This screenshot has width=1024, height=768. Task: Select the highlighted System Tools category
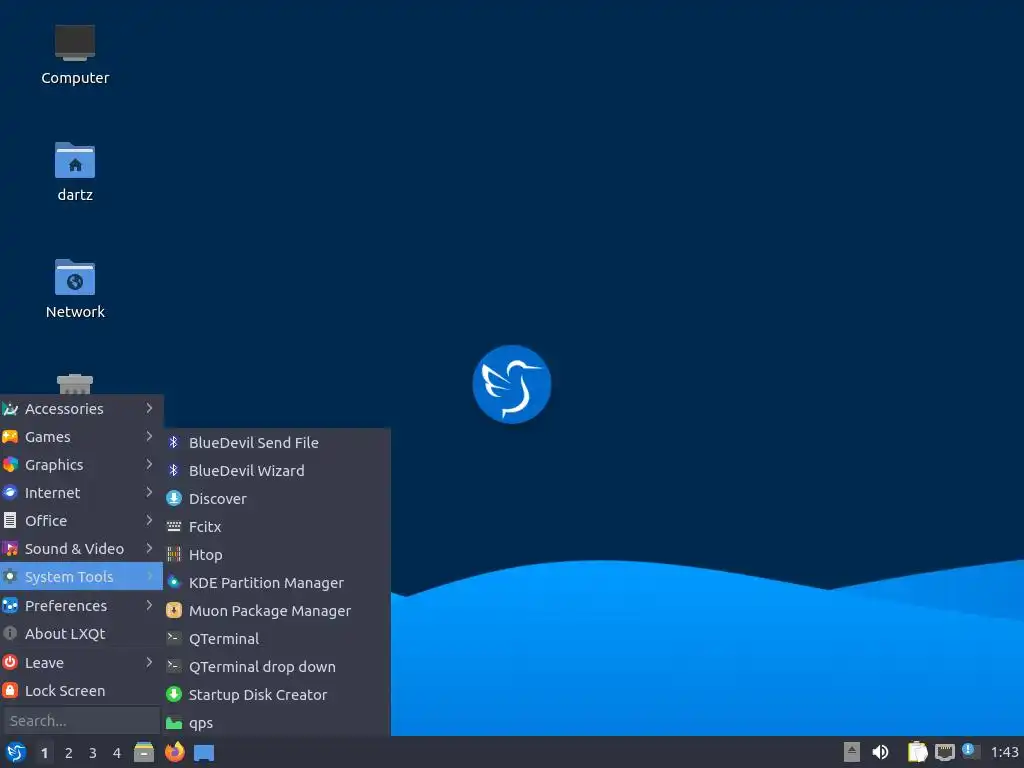[x=81, y=577]
